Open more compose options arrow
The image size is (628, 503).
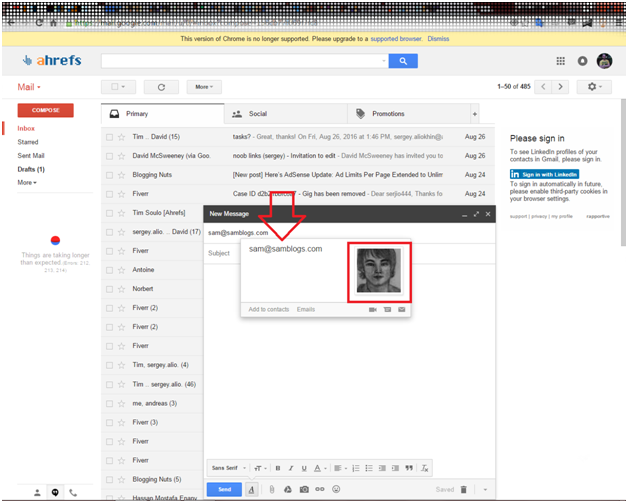[485, 489]
